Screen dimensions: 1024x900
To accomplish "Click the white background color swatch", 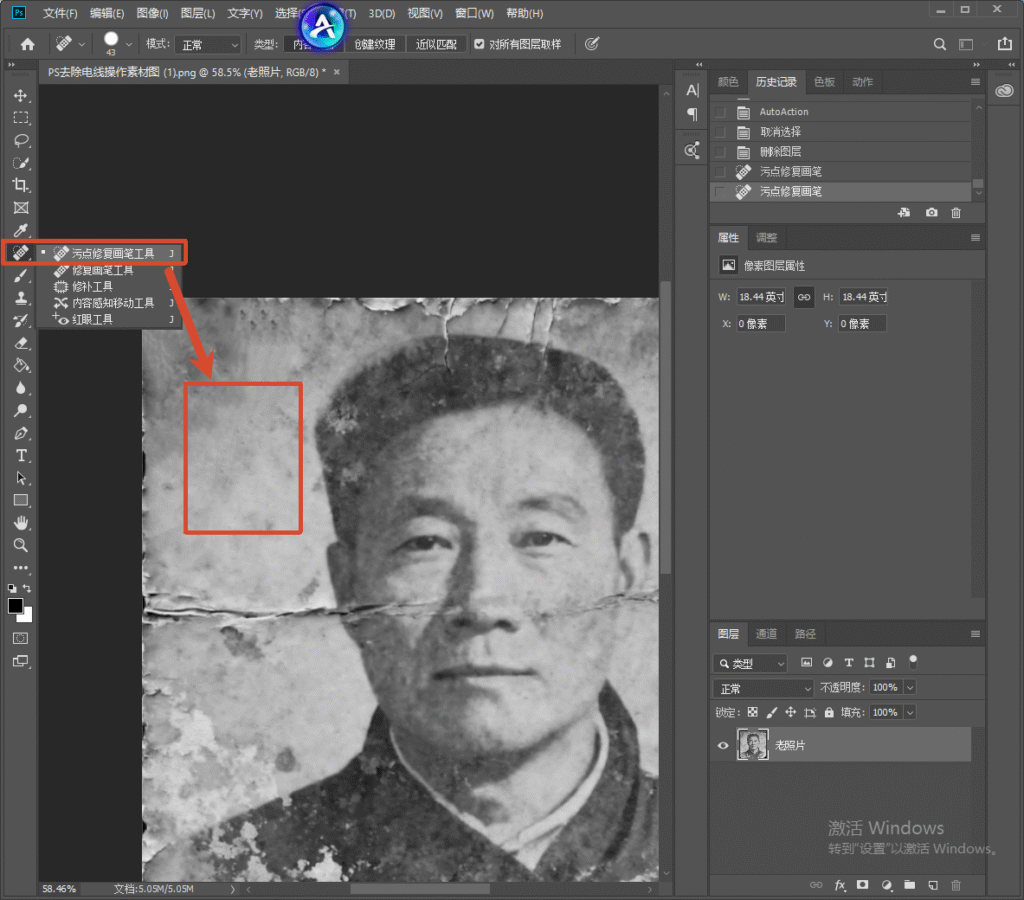I will [27, 616].
